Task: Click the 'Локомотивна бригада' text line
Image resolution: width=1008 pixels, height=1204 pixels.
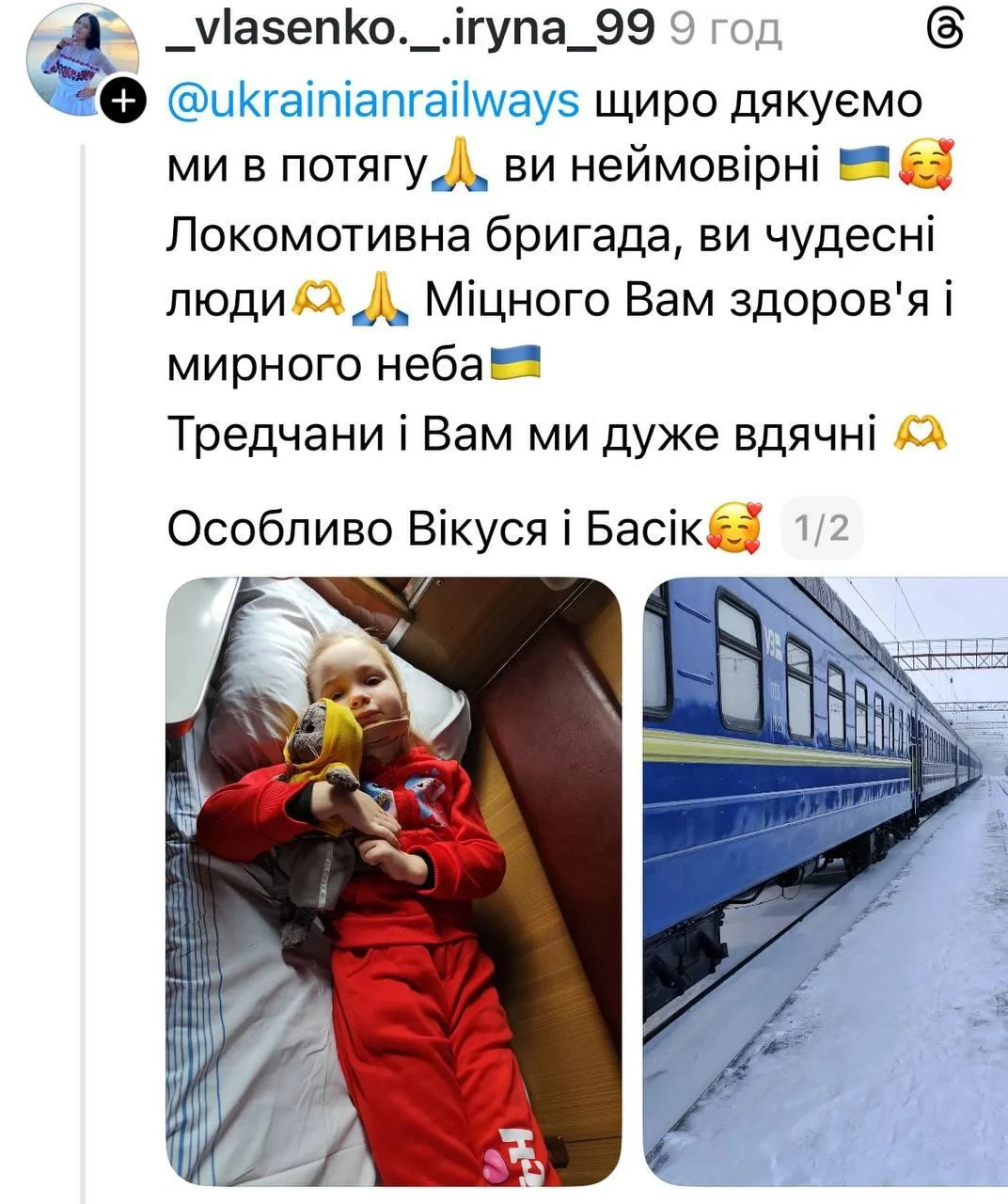Action: 551,235
